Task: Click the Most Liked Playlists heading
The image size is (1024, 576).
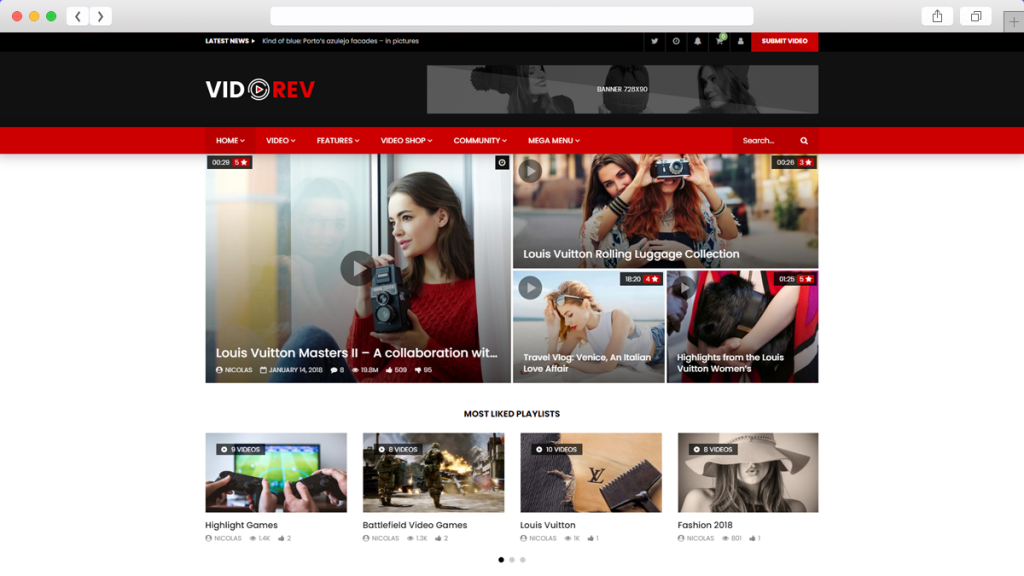Action: click(512, 414)
